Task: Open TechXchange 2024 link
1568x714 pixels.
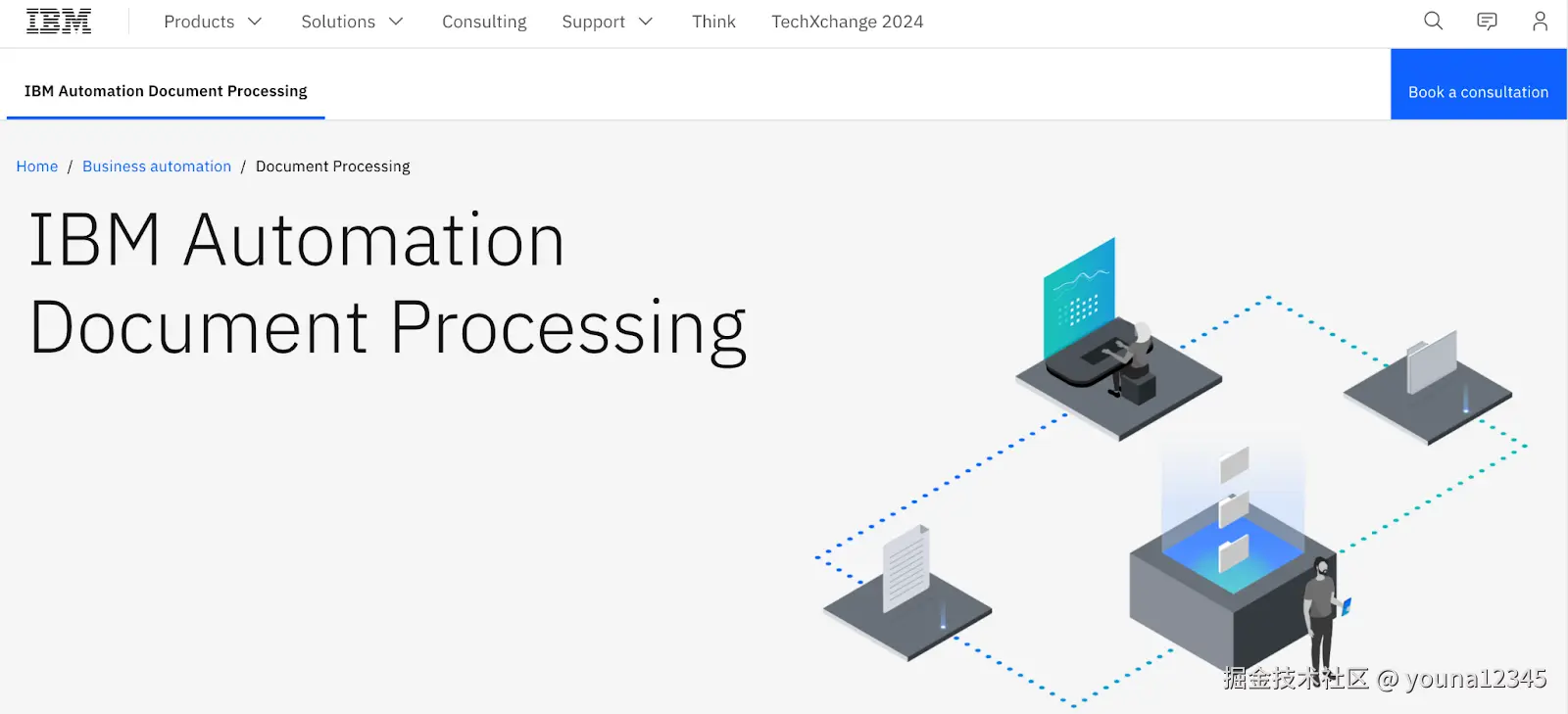Action: (847, 22)
